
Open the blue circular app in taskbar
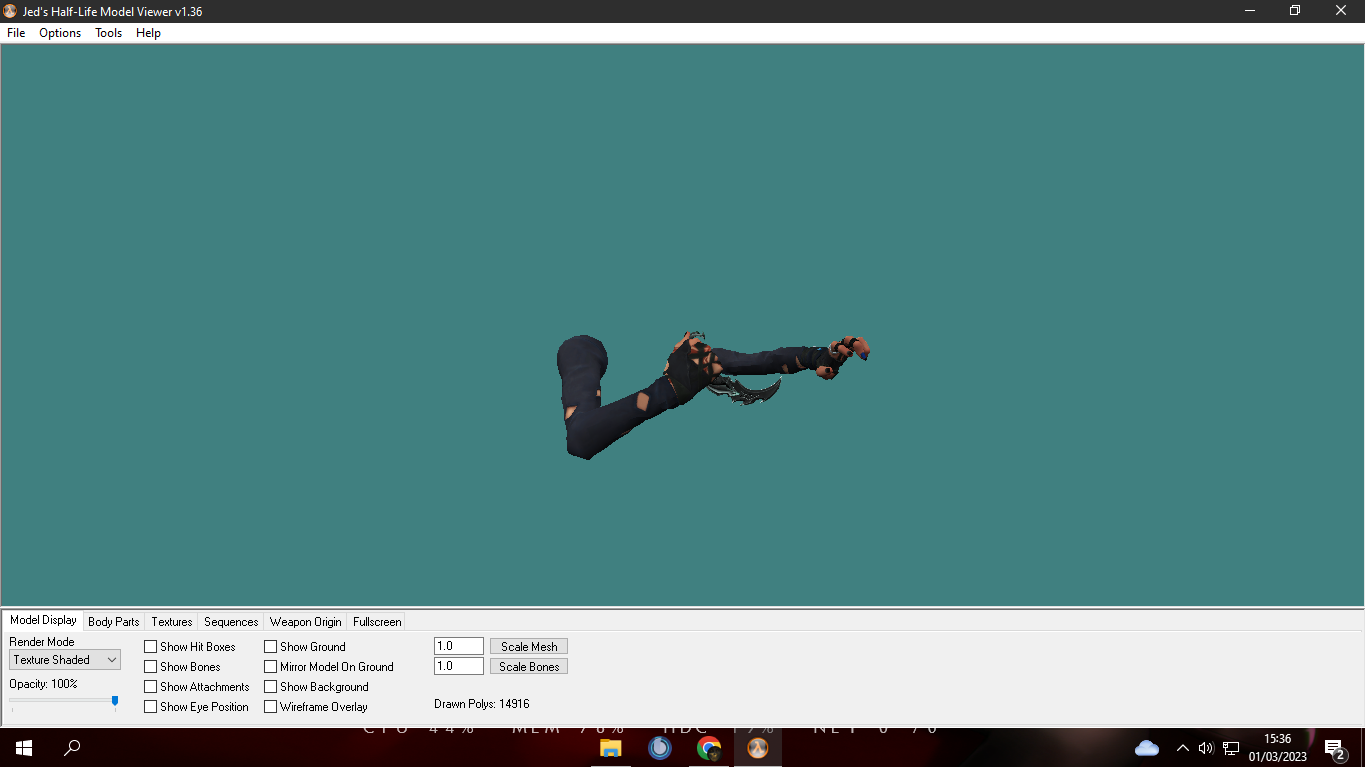[x=660, y=748]
